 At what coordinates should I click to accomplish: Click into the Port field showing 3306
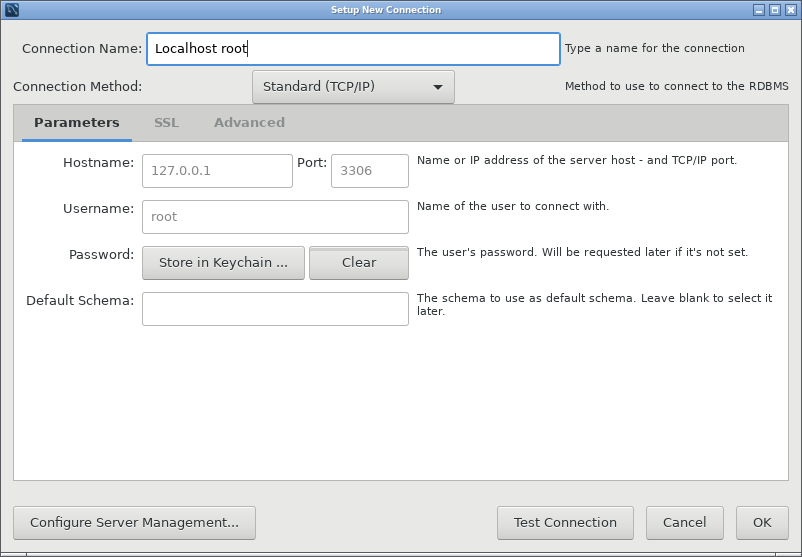370,171
